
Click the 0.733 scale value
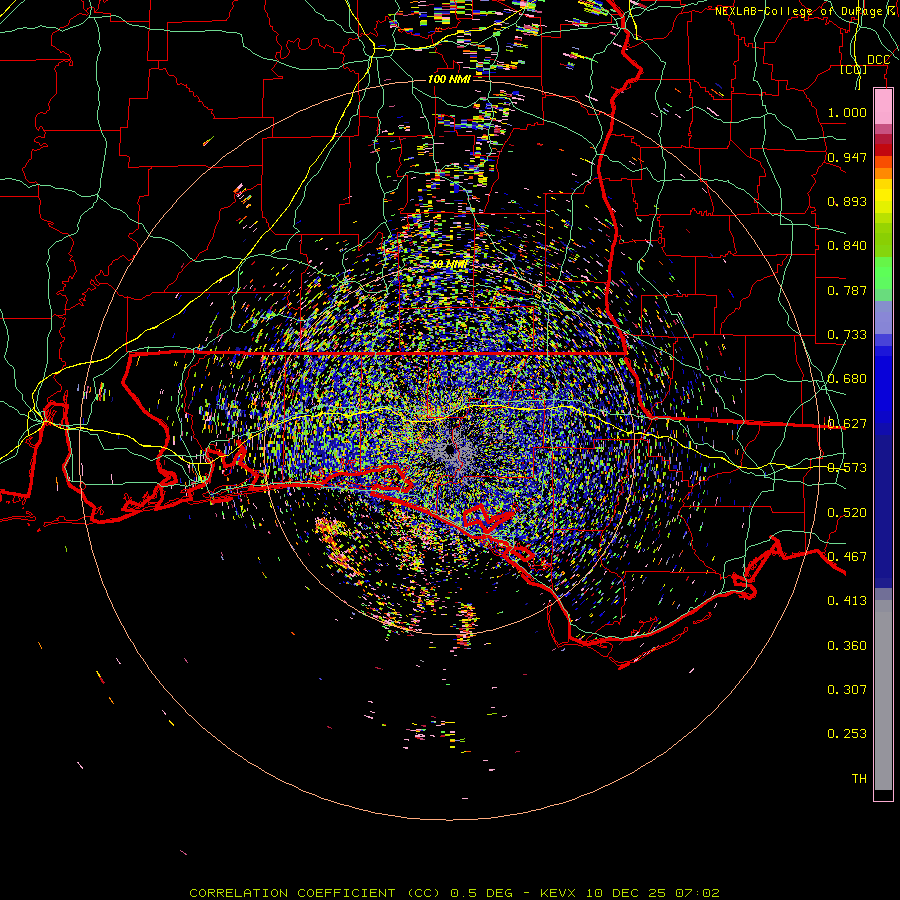click(x=847, y=335)
